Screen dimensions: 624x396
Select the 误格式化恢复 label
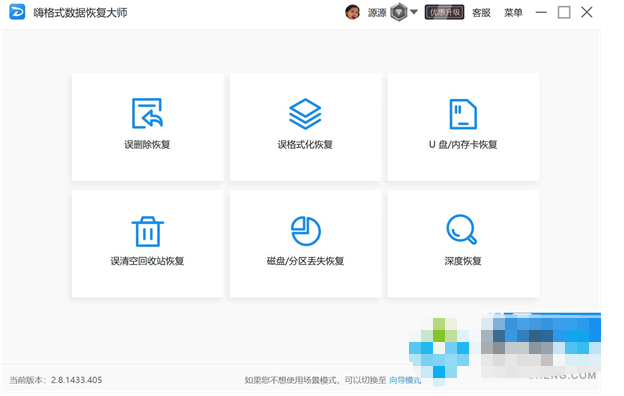pyautogui.click(x=305, y=144)
